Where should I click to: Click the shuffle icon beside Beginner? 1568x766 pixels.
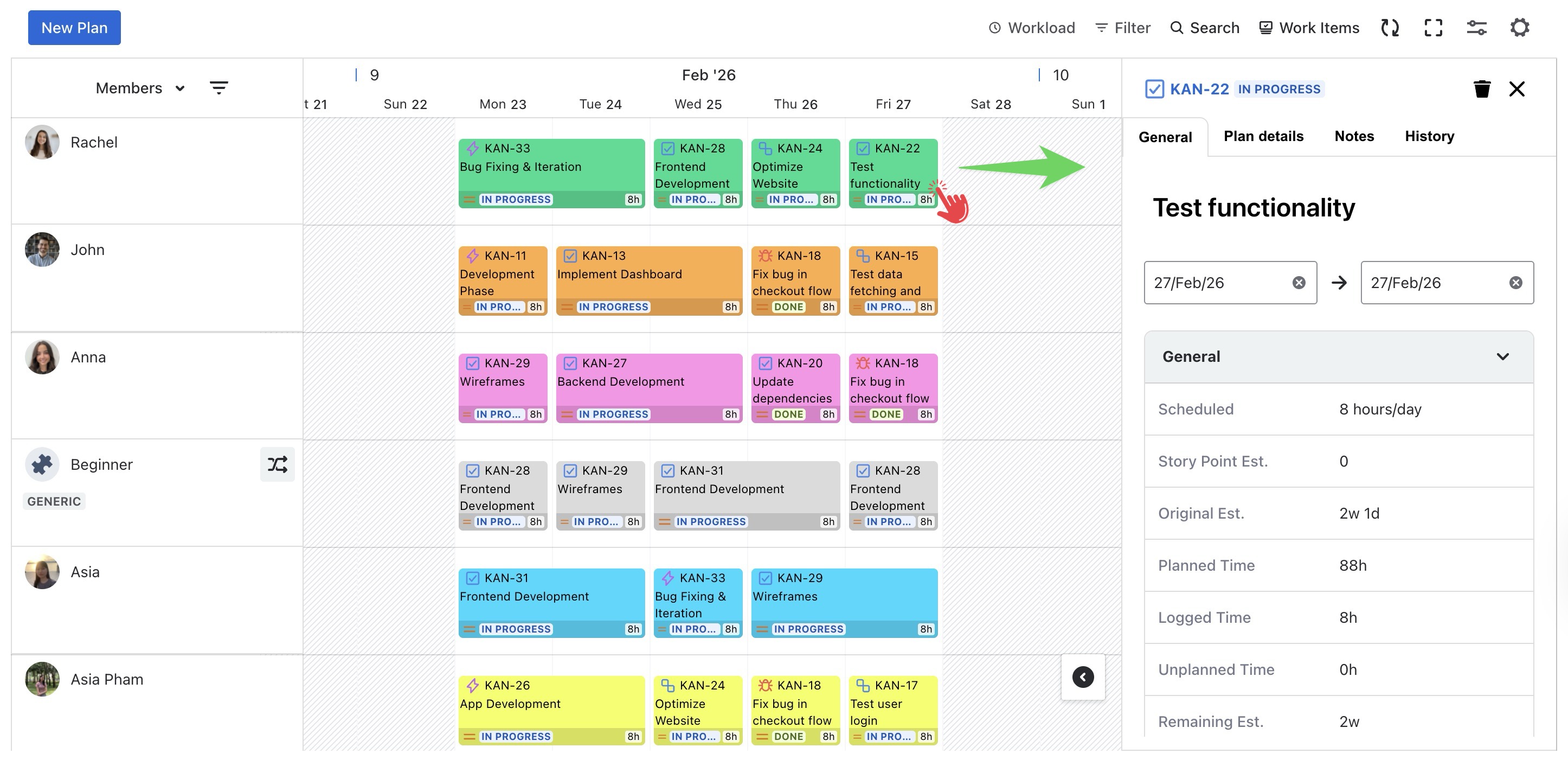(x=277, y=464)
